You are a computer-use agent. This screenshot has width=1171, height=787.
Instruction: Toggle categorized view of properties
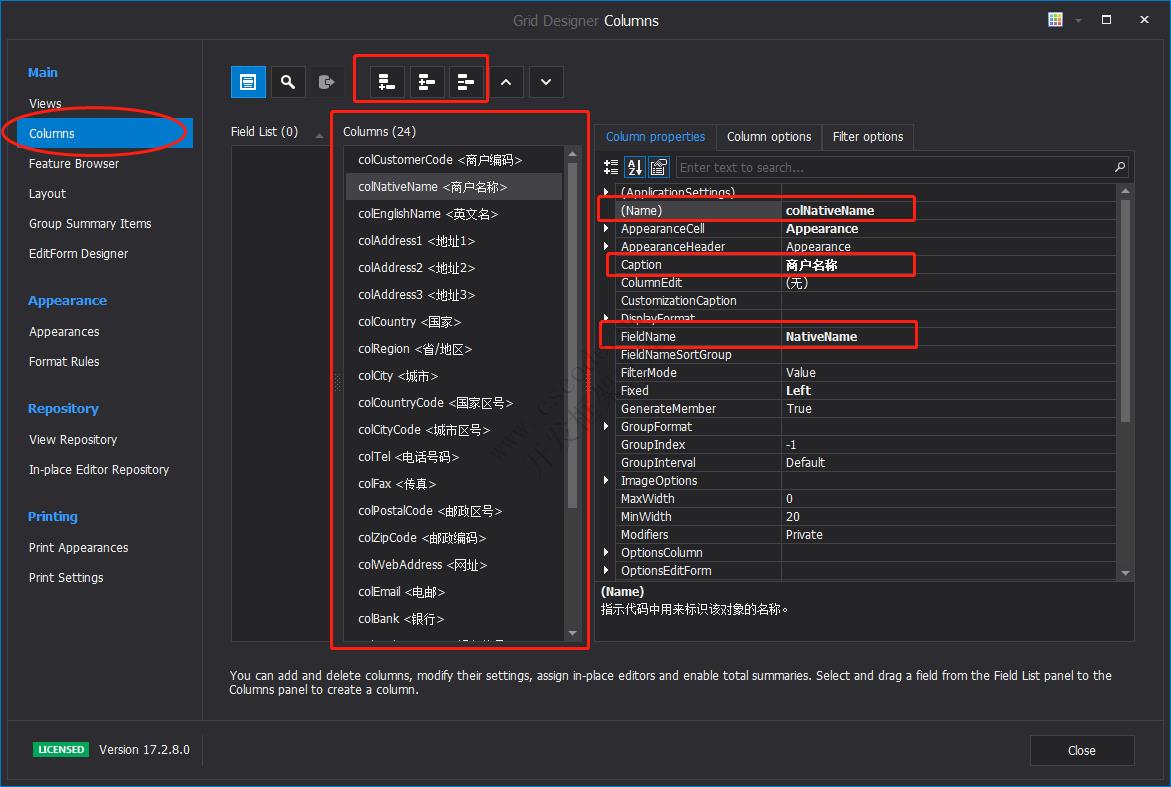pyautogui.click(x=614, y=167)
